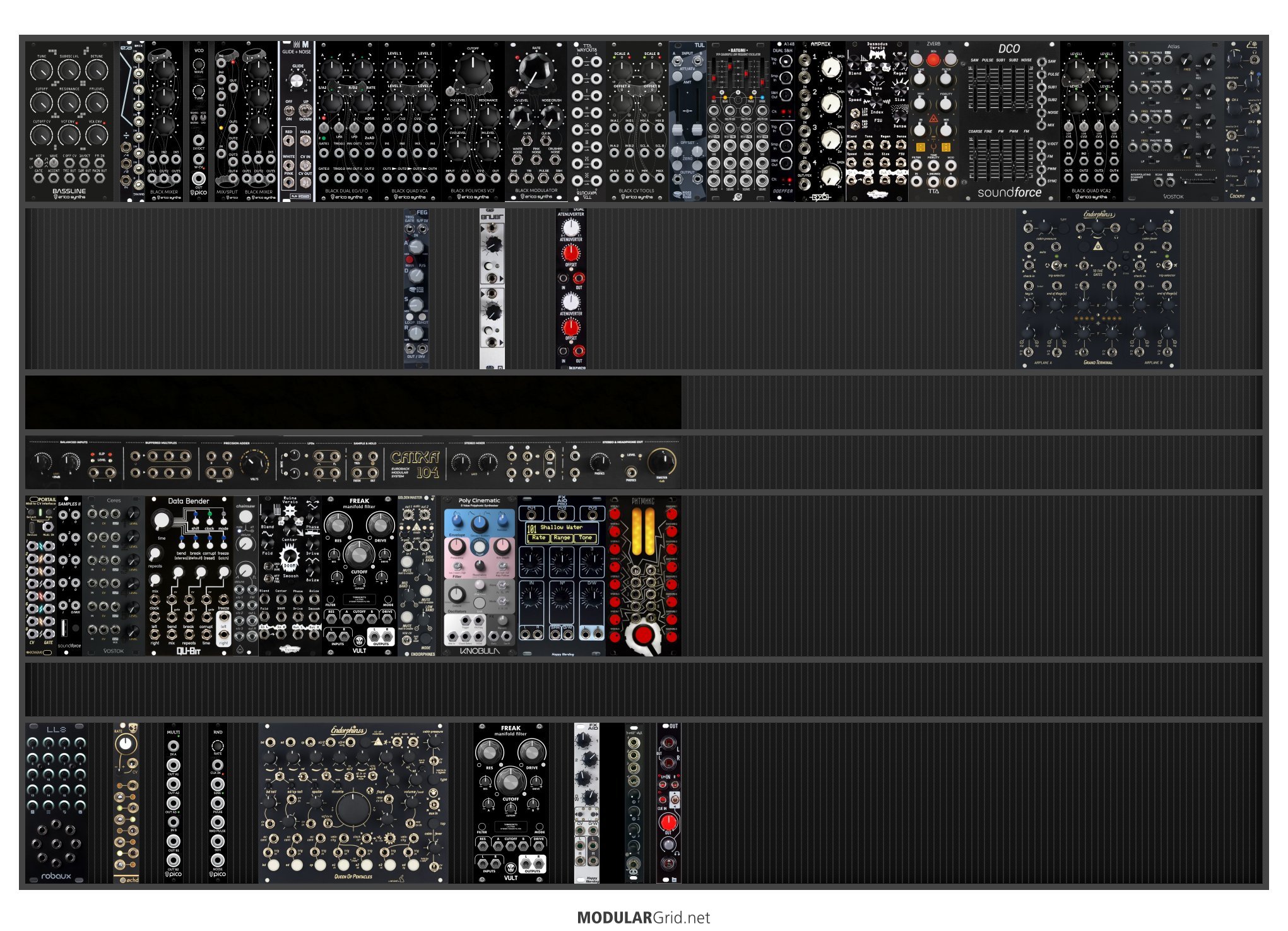Image resolution: width=1288 pixels, height=931 pixels.
Task: Select the FX Aid Shallow Water module
Action: (x=562, y=576)
